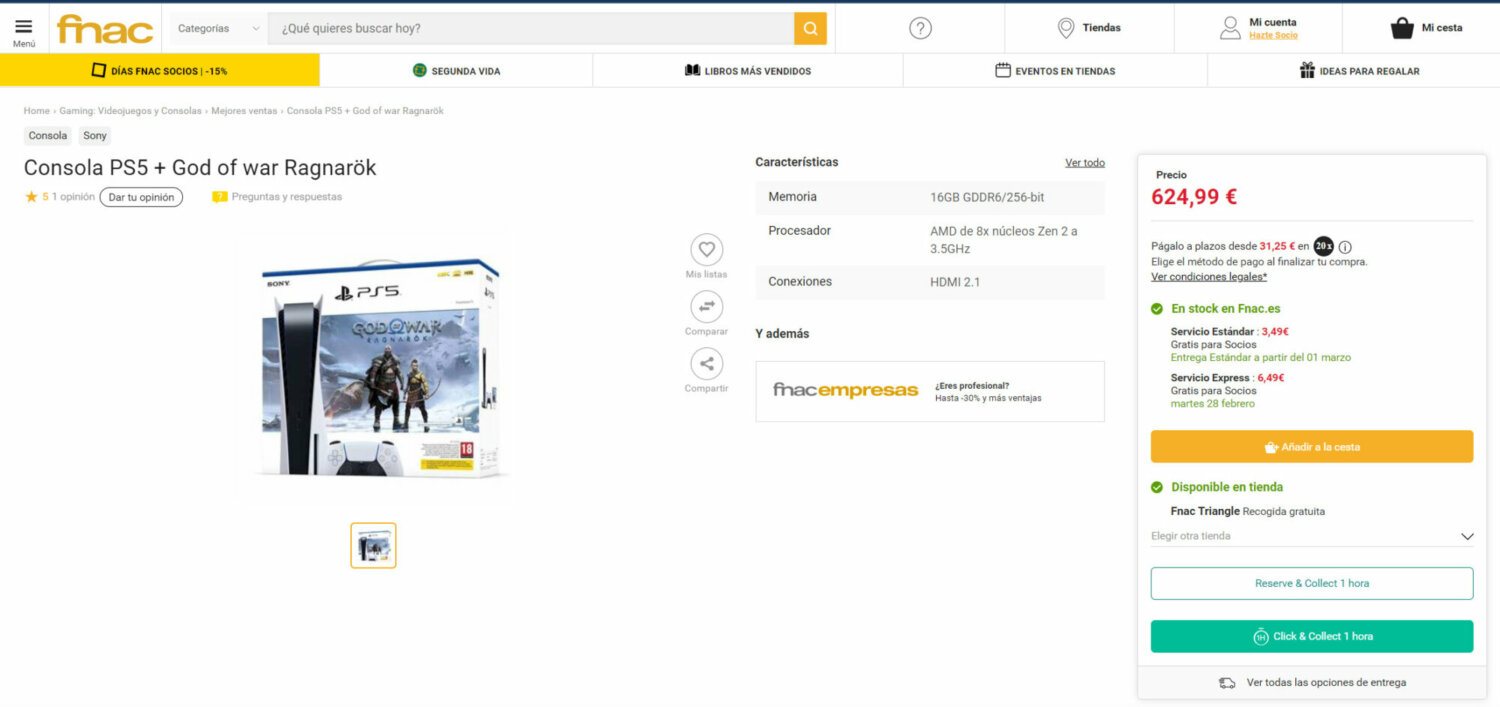Open the Ver todo characteristics link

(1084, 163)
